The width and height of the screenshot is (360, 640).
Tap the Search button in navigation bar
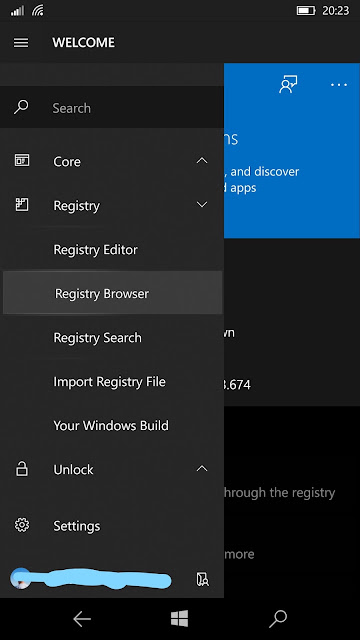click(x=278, y=619)
